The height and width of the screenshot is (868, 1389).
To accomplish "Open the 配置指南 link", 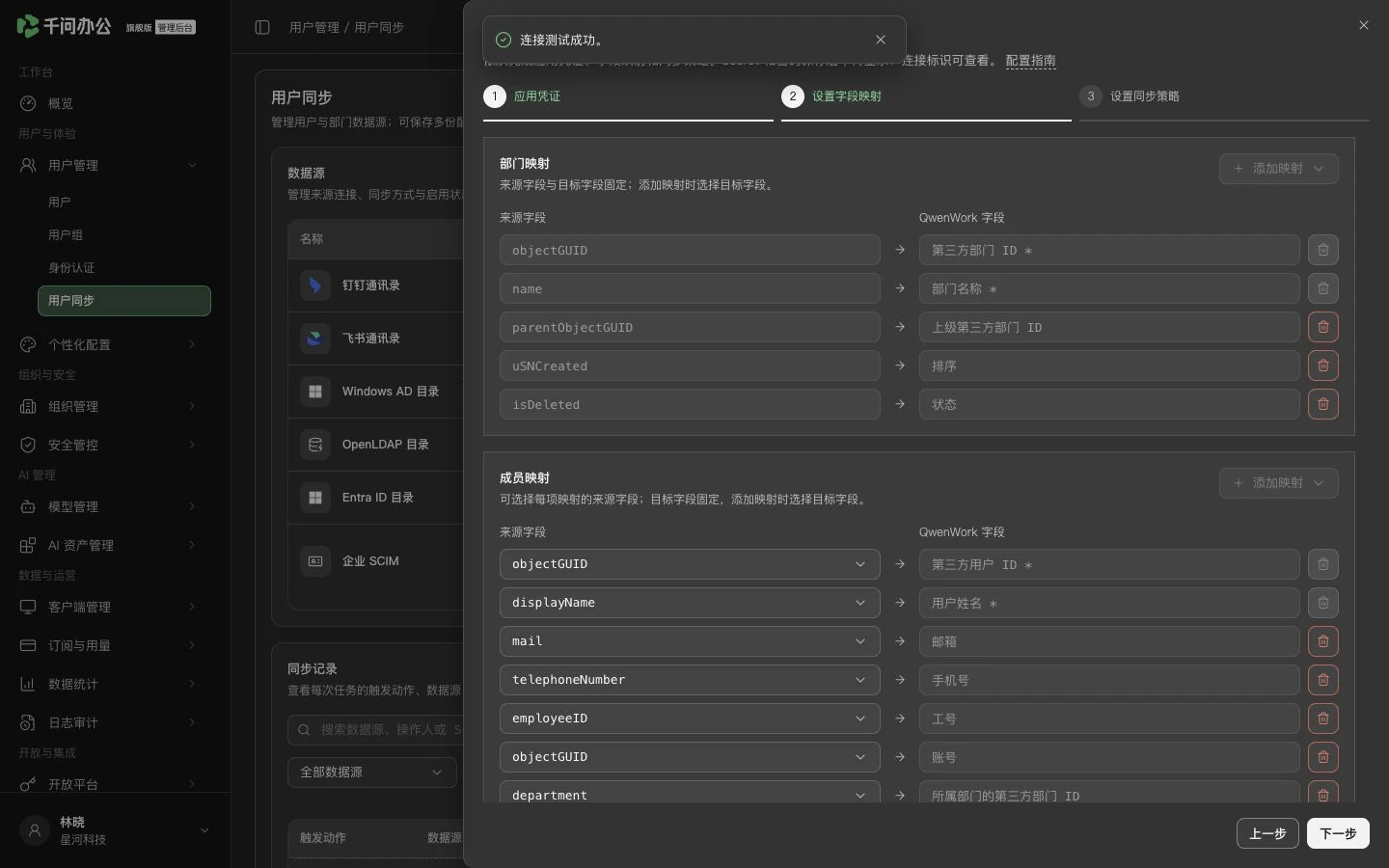I will pyautogui.click(x=1030, y=61).
